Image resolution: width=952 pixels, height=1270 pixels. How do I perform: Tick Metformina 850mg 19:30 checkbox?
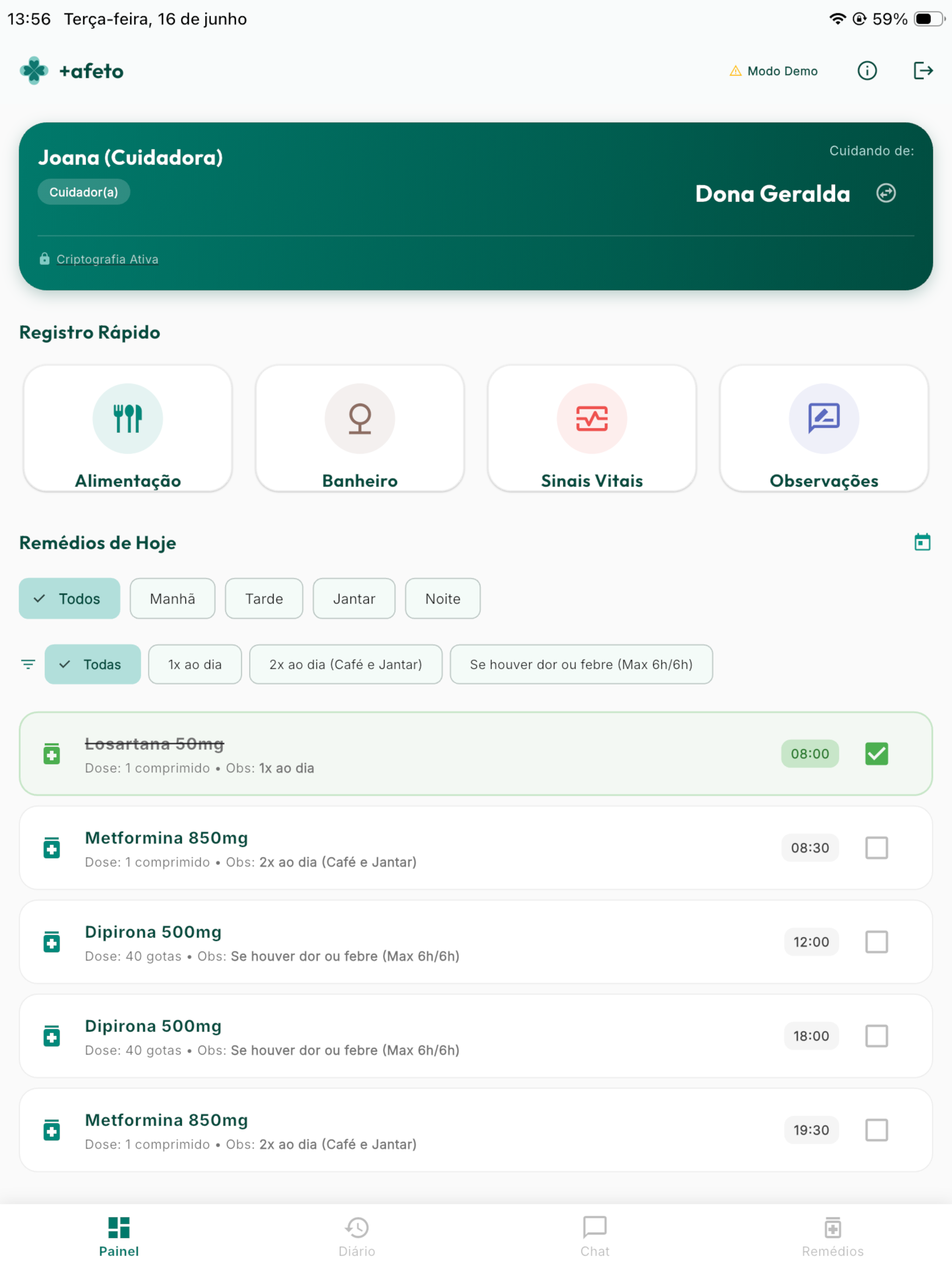[876, 1131]
